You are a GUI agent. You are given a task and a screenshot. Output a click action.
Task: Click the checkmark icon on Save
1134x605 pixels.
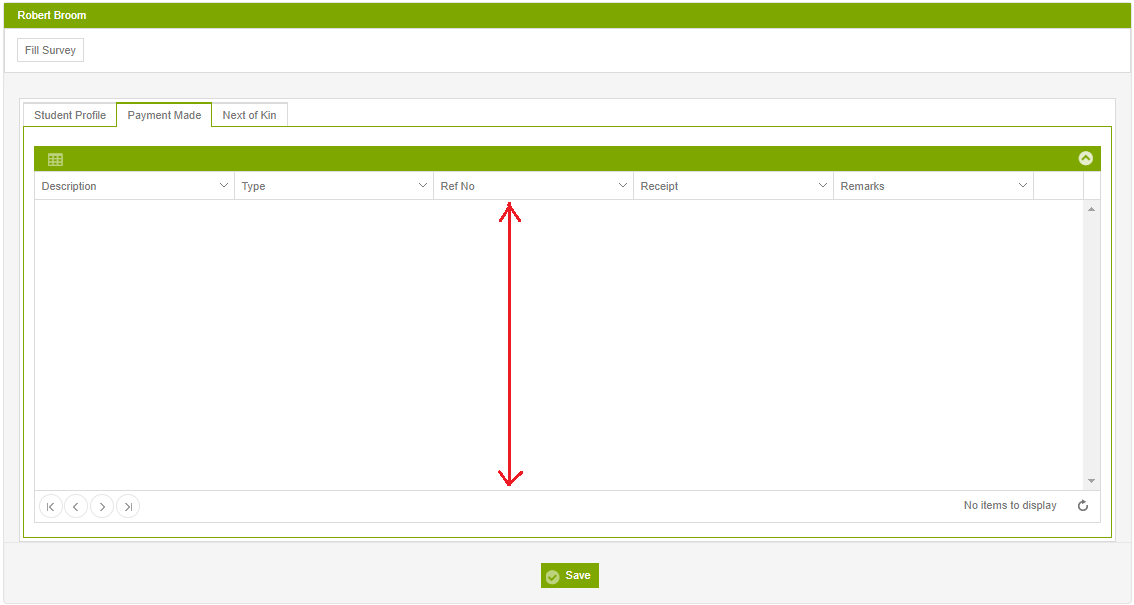[553, 576]
